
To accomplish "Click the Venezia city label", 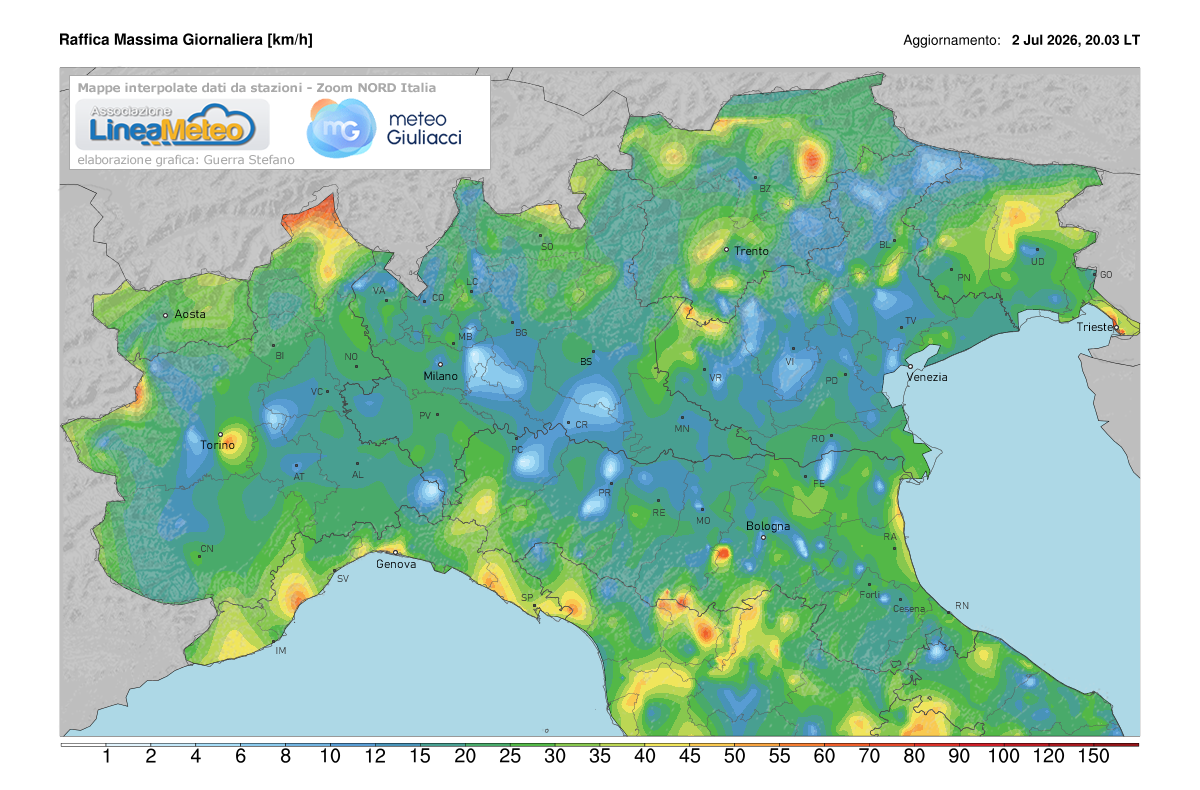I will (x=927, y=377).
